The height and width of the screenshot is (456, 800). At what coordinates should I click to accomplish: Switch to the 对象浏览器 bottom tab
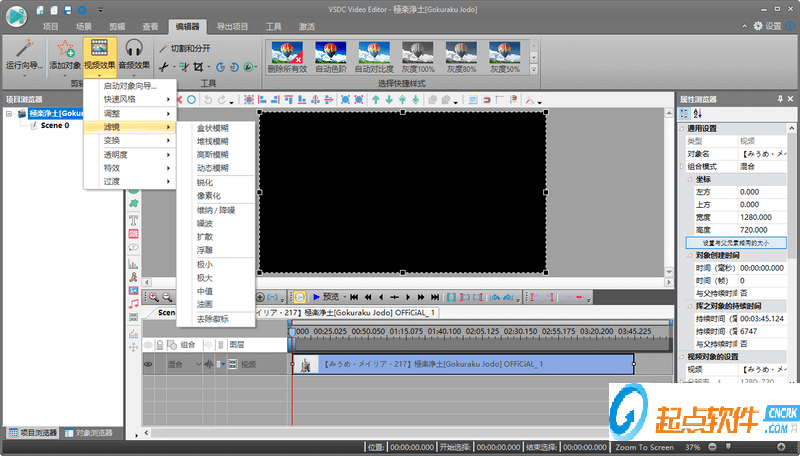click(89, 433)
